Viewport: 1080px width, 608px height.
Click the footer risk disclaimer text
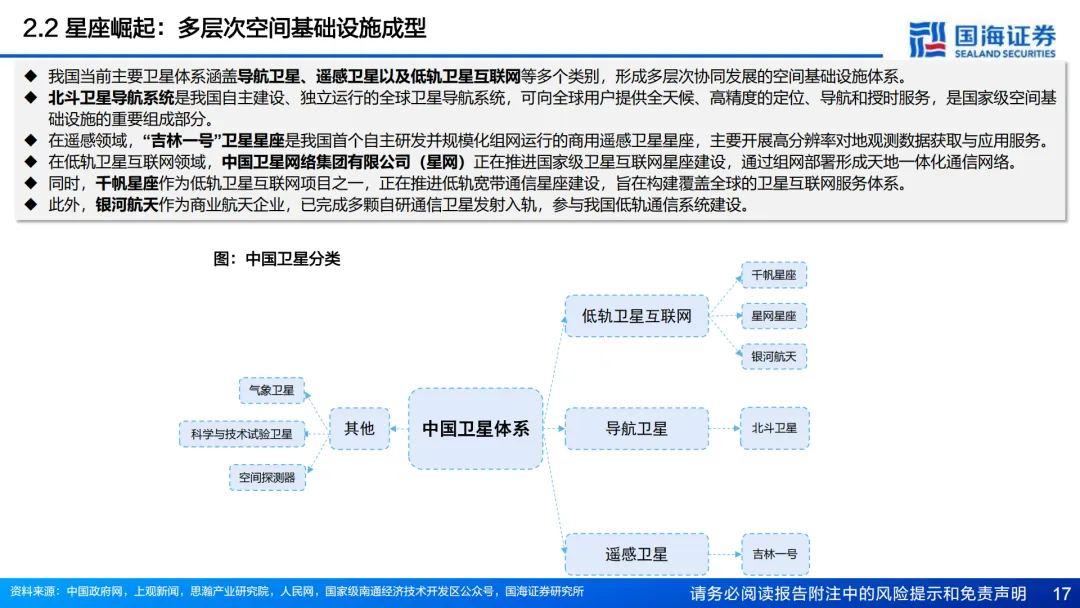(x=858, y=593)
